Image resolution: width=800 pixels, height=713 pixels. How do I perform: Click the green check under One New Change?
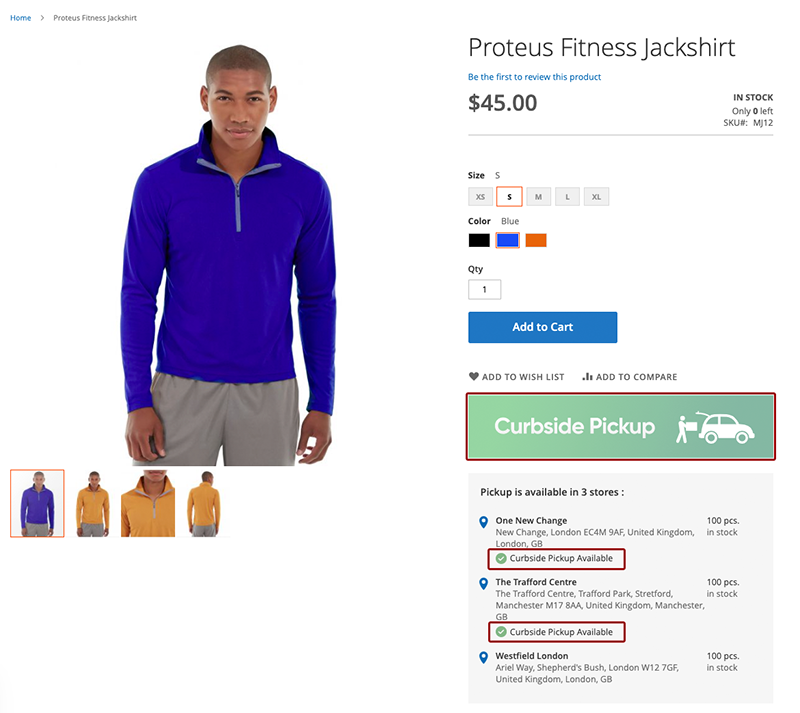coord(501,558)
